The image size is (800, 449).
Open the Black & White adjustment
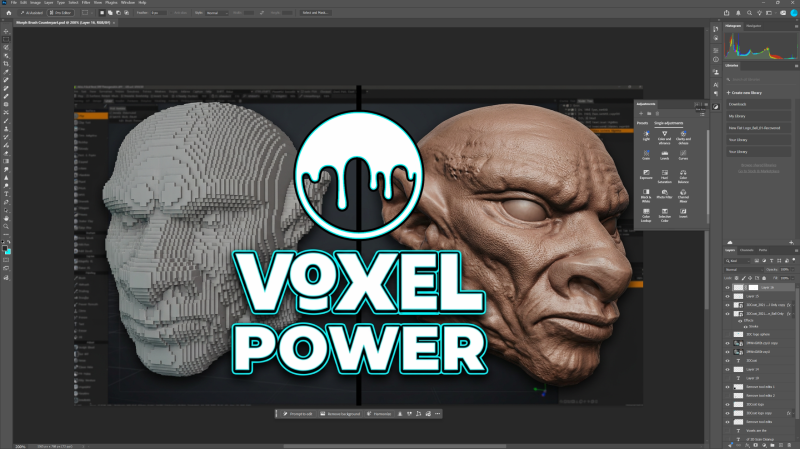click(x=646, y=195)
